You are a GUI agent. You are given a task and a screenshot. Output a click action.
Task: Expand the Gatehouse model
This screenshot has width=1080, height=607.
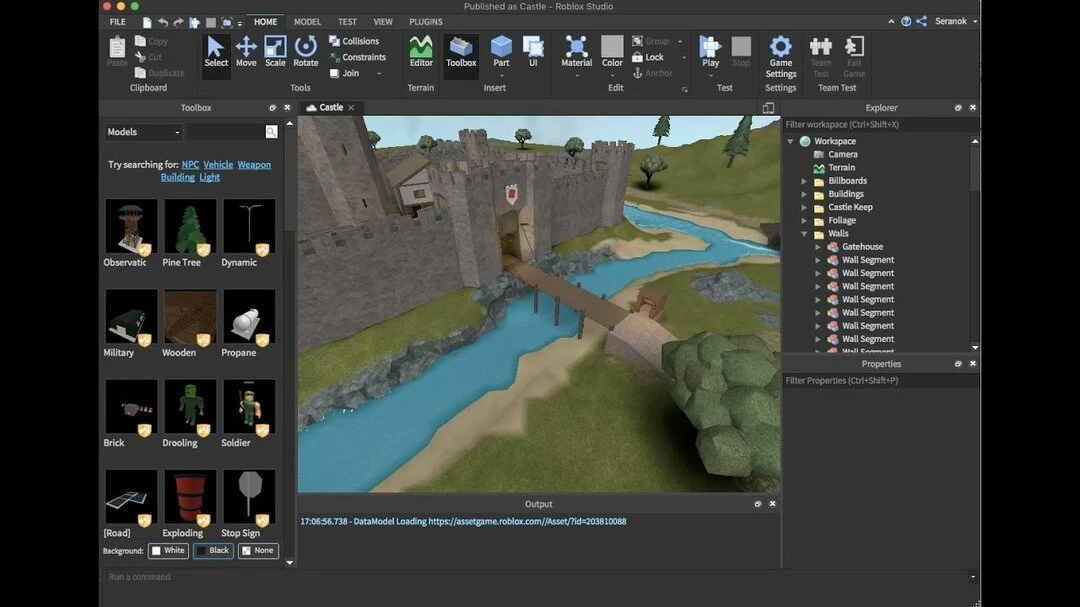818,247
